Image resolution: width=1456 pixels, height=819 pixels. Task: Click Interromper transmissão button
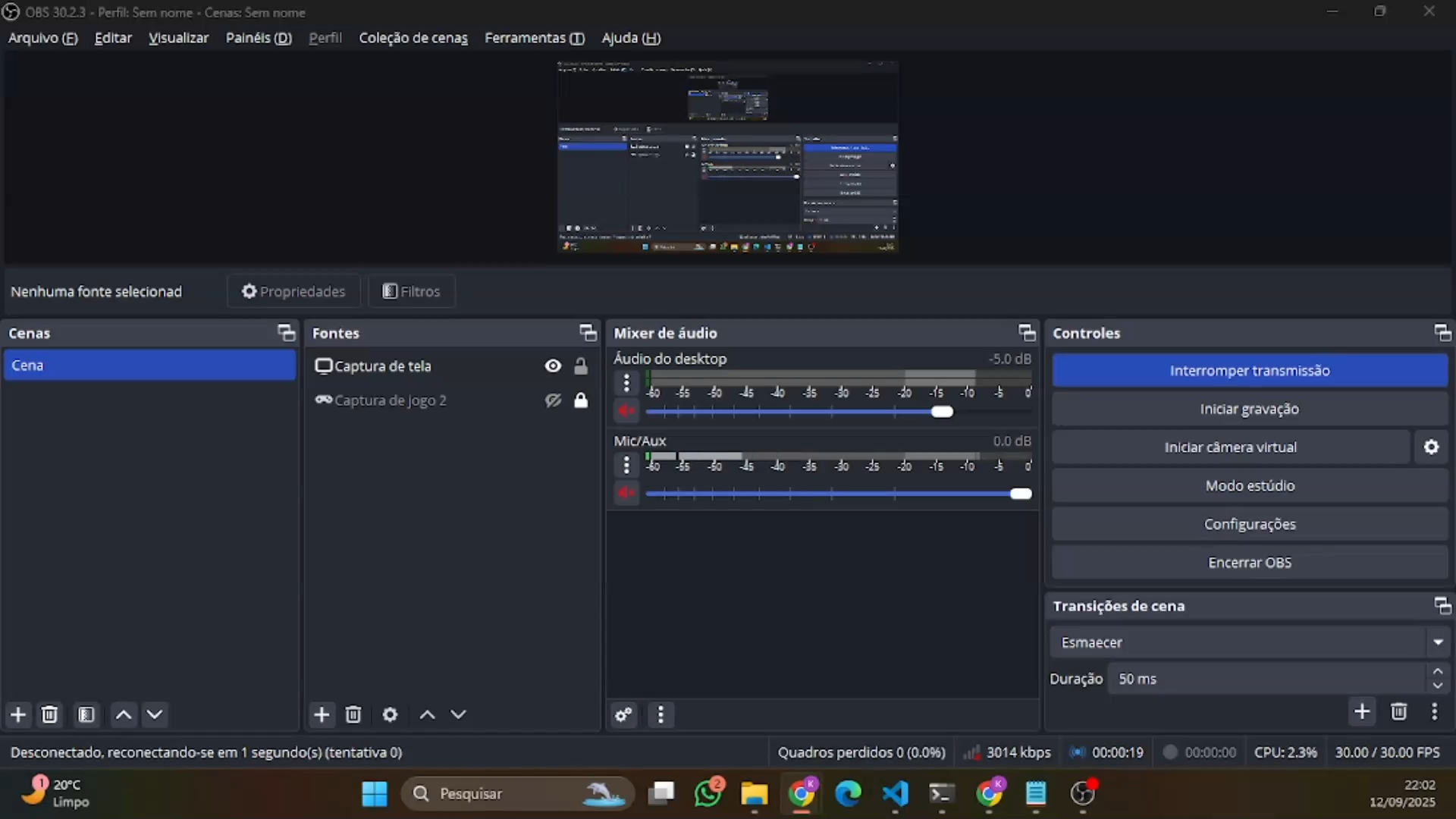click(x=1250, y=371)
